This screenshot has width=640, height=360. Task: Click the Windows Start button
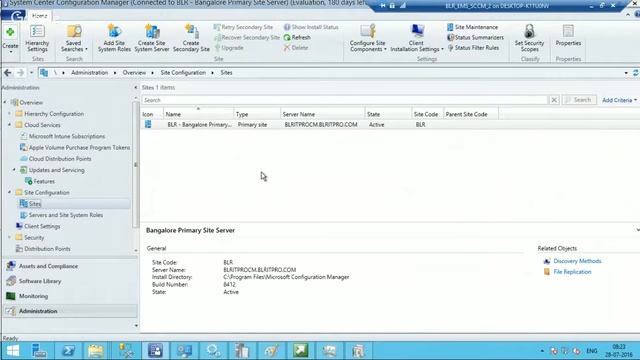point(13,351)
